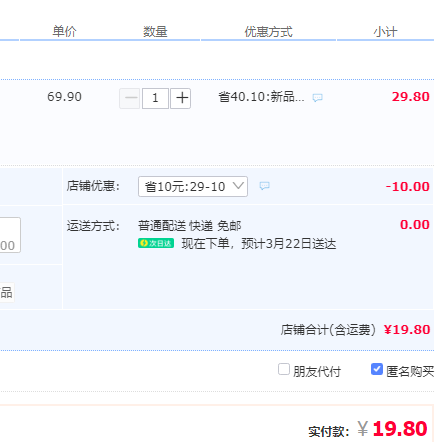Click the minus quantity button

click(130, 98)
